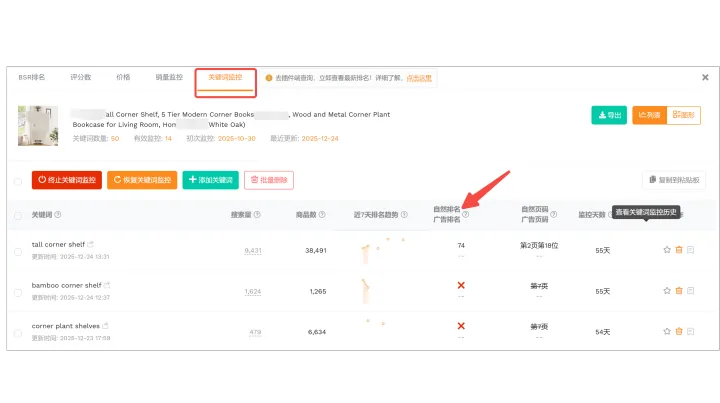This screenshot has width=720, height=403.
Task: Switch to 列表 list view
Action: pyautogui.click(x=649, y=115)
